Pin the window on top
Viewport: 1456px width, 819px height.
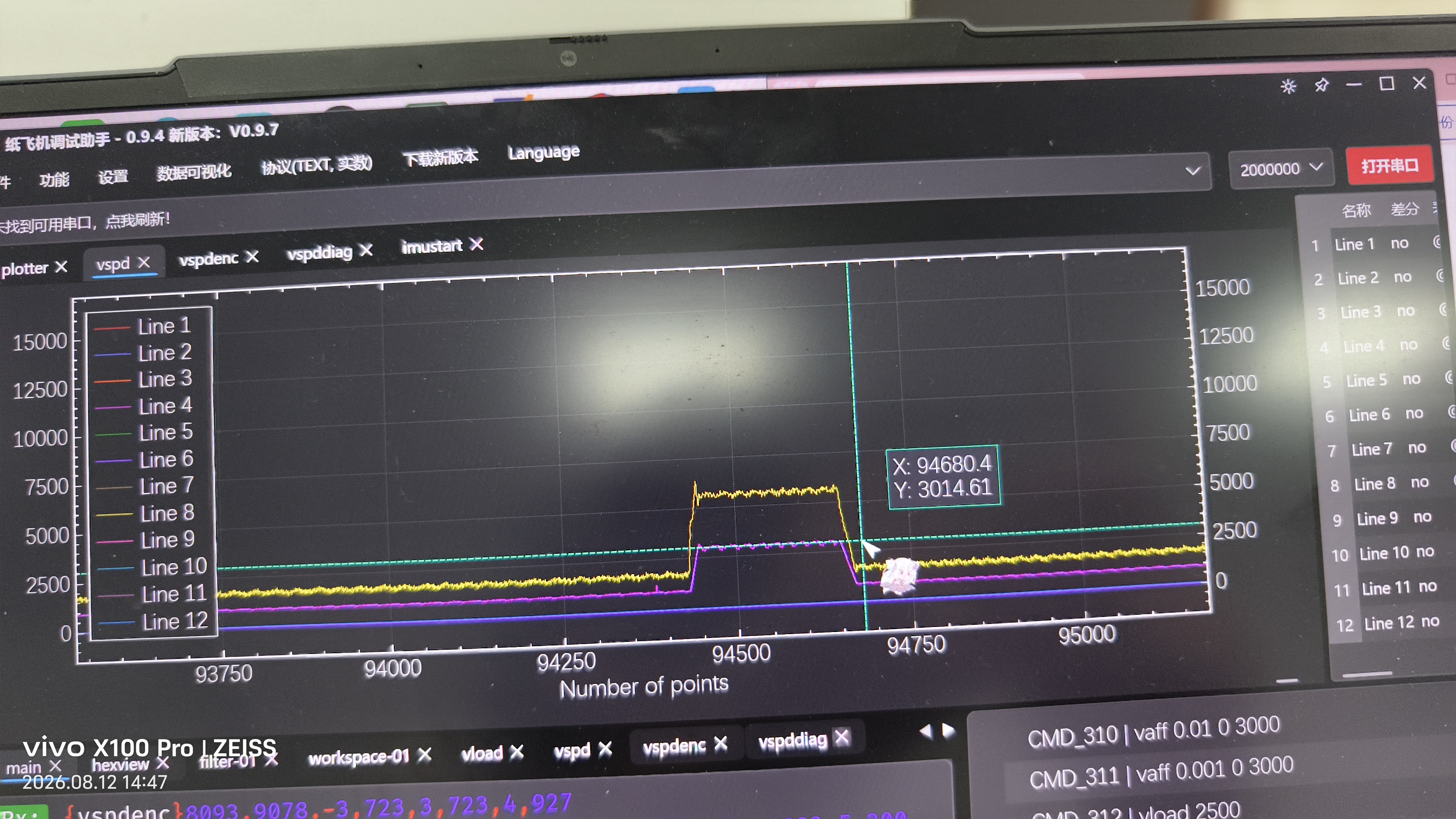pos(1322,85)
